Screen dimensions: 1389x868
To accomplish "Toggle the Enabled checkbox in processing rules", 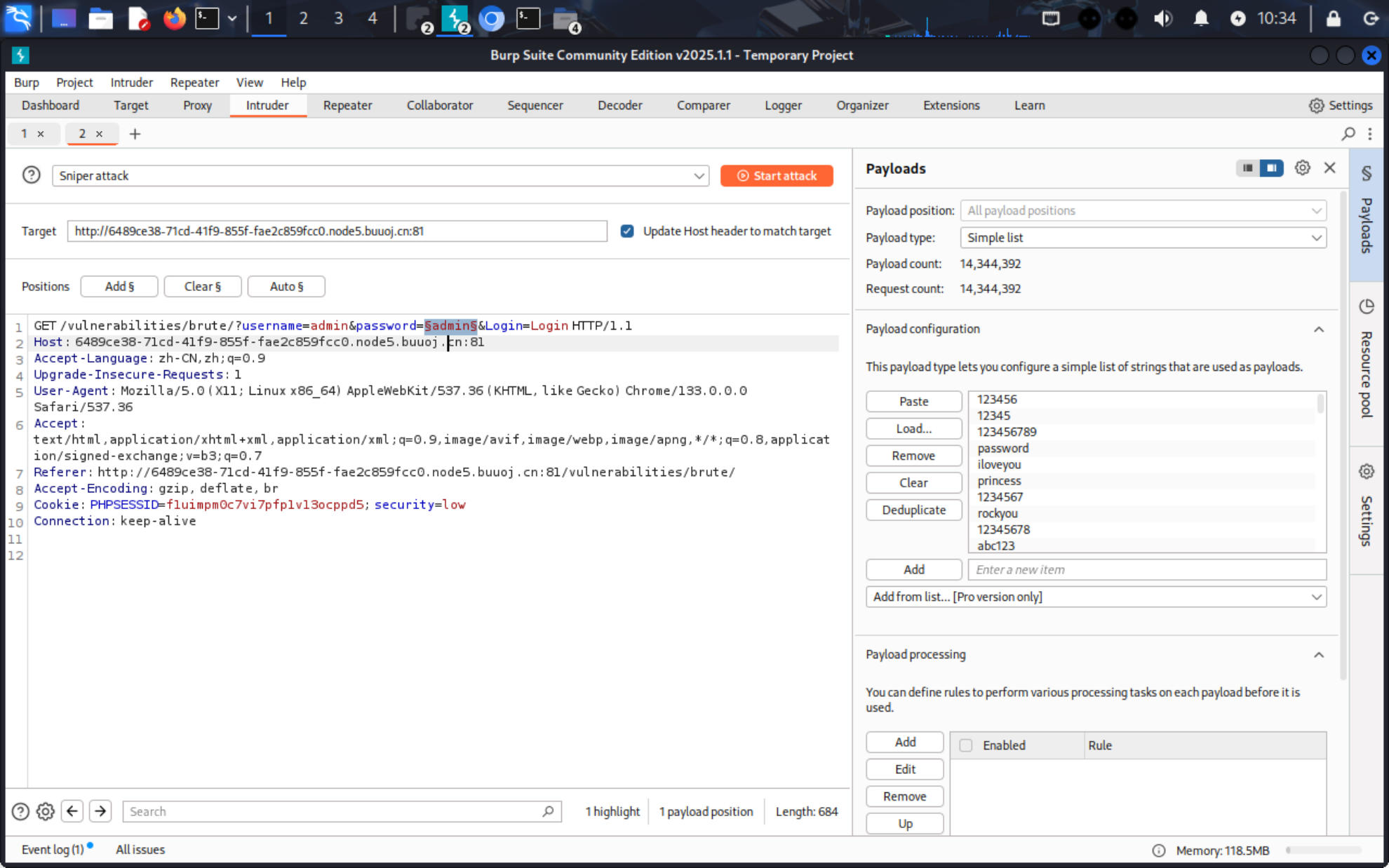I will pyautogui.click(x=966, y=745).
